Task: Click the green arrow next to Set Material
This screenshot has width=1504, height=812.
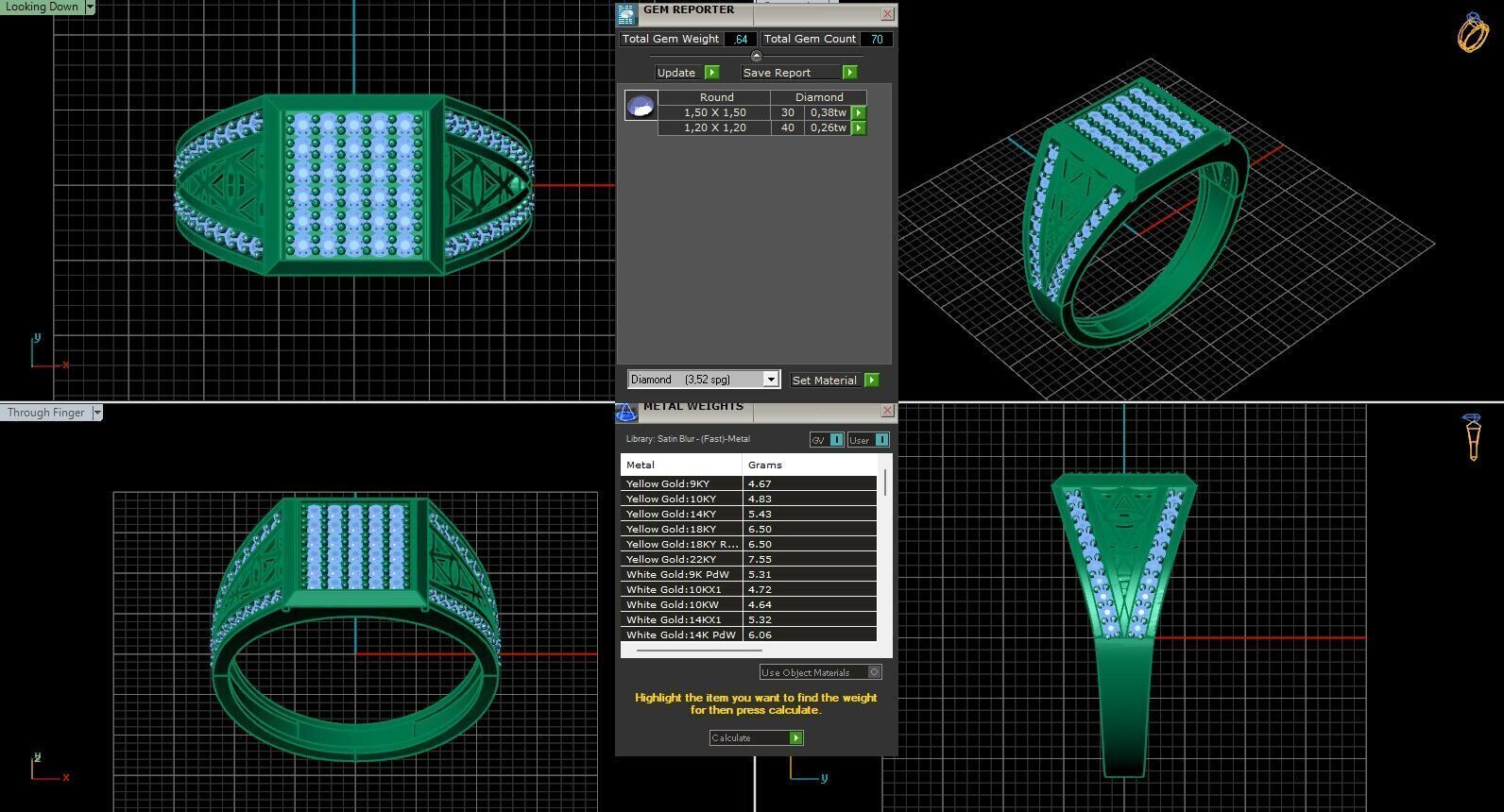Action: click(872, 380)
